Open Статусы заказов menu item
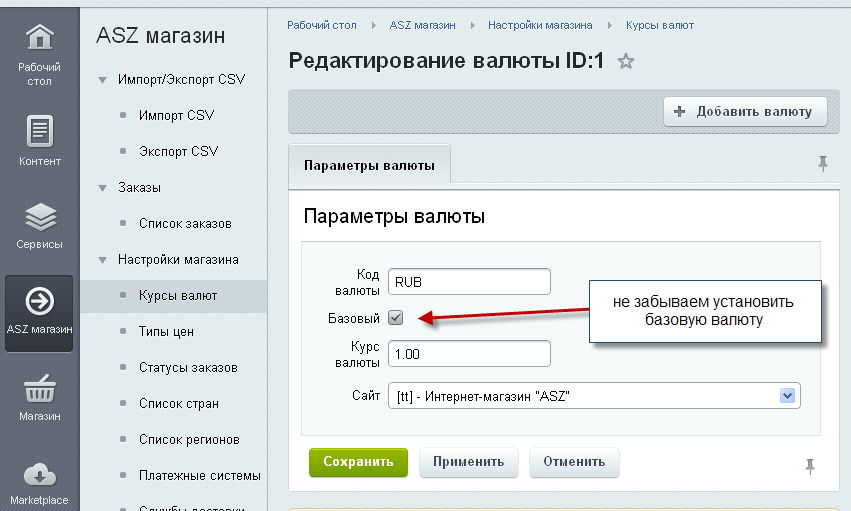This screenshot has height=511, width=851. pos(188,368)
